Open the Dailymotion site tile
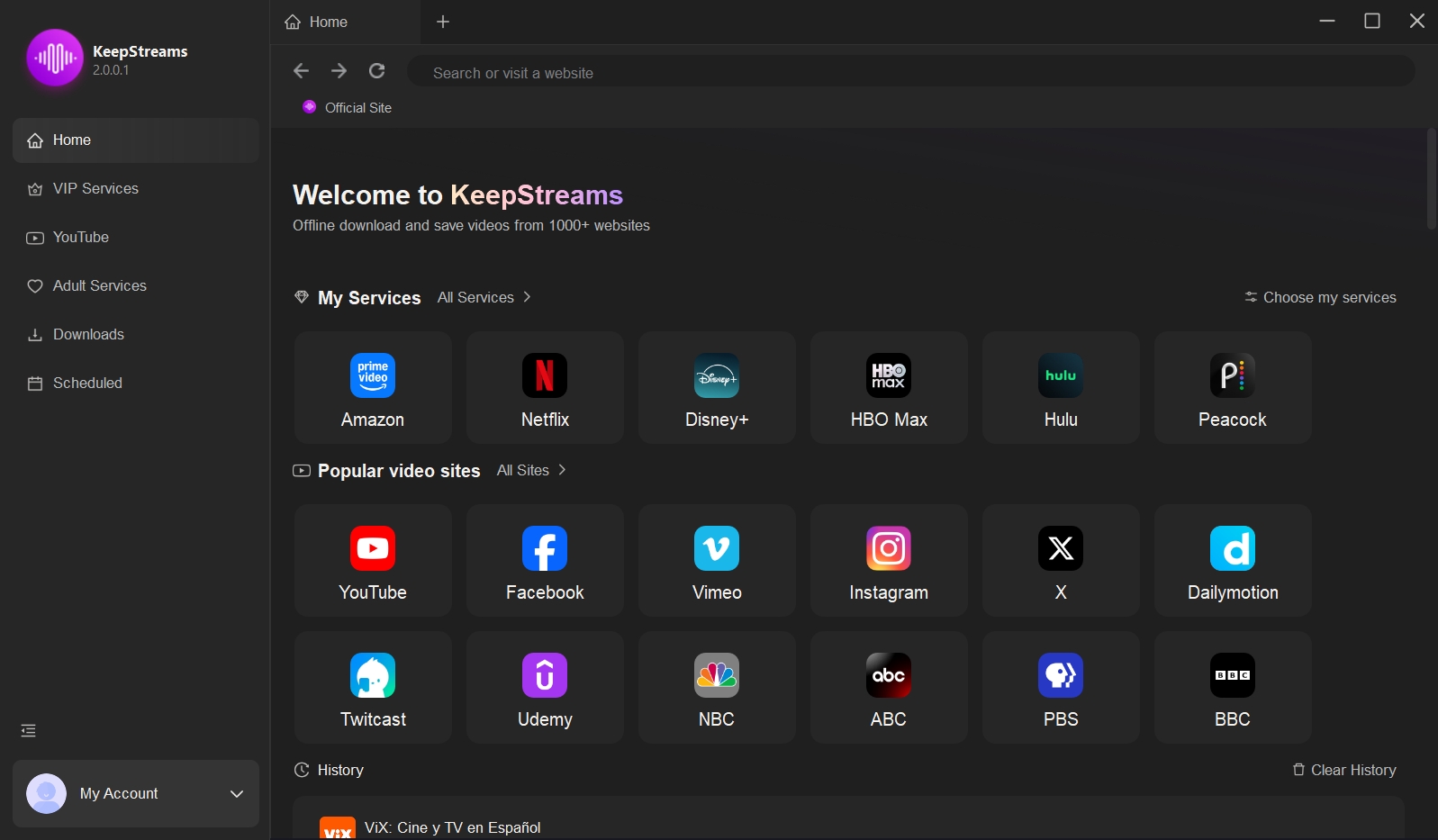Image resolution: width=1438 pixels, height=840 pixels. (x=1233, y=560)
